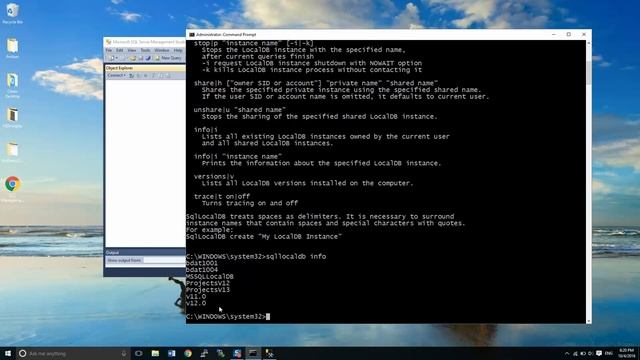640x360 pixels.
Task: Select the Object Explorer panel title
Action: pos(119,68)
